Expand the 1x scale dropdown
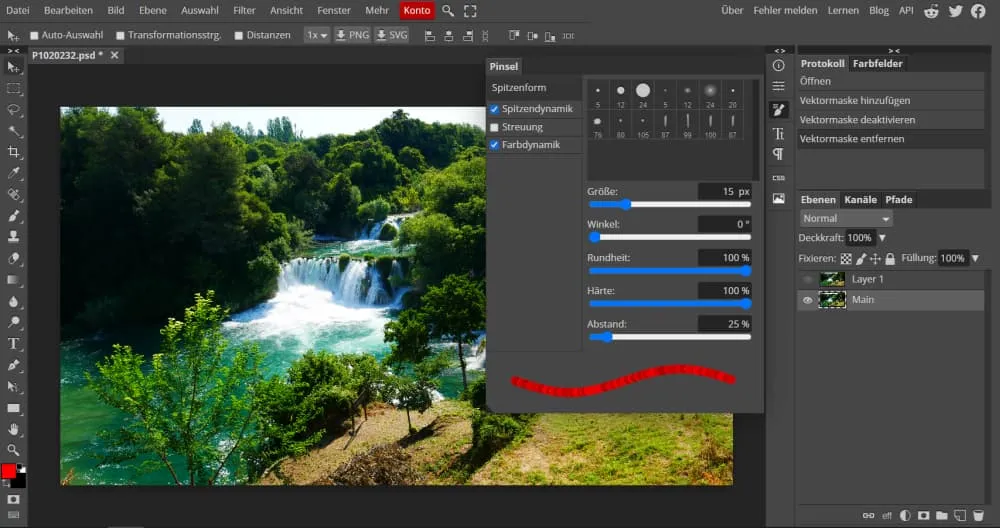This screenshot has width=1000, height=528. 317,35
